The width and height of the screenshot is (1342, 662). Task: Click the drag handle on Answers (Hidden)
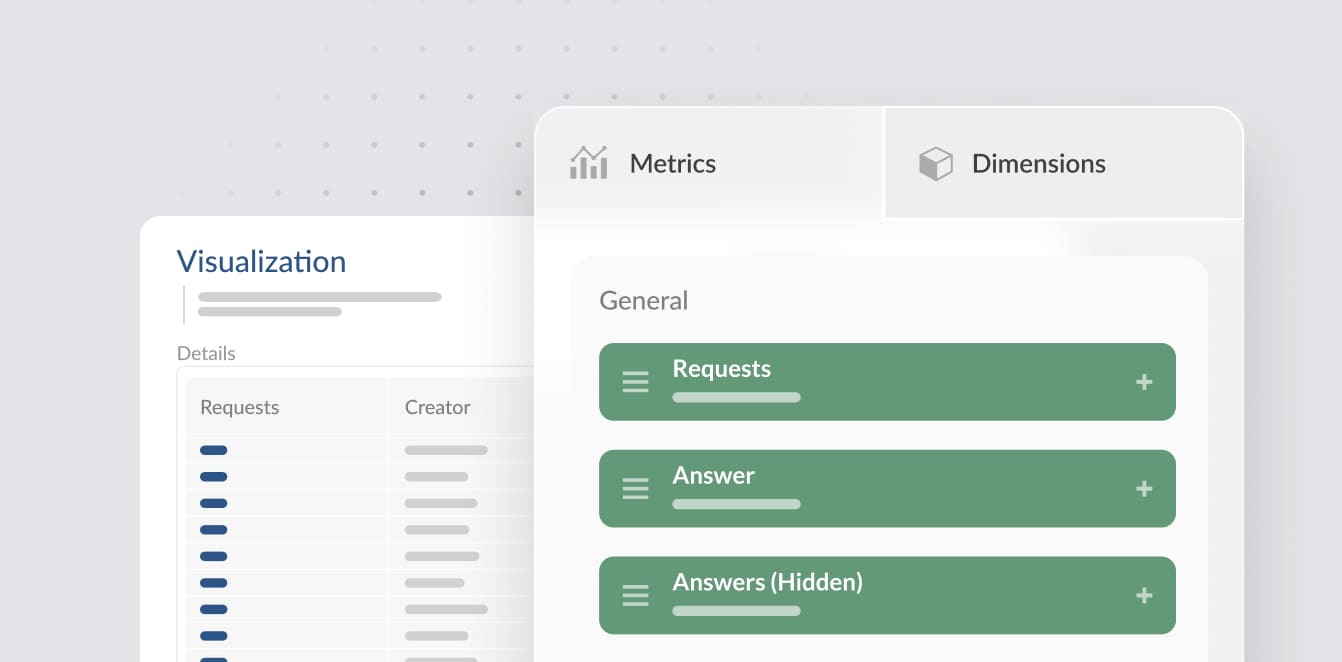point(636,596)
